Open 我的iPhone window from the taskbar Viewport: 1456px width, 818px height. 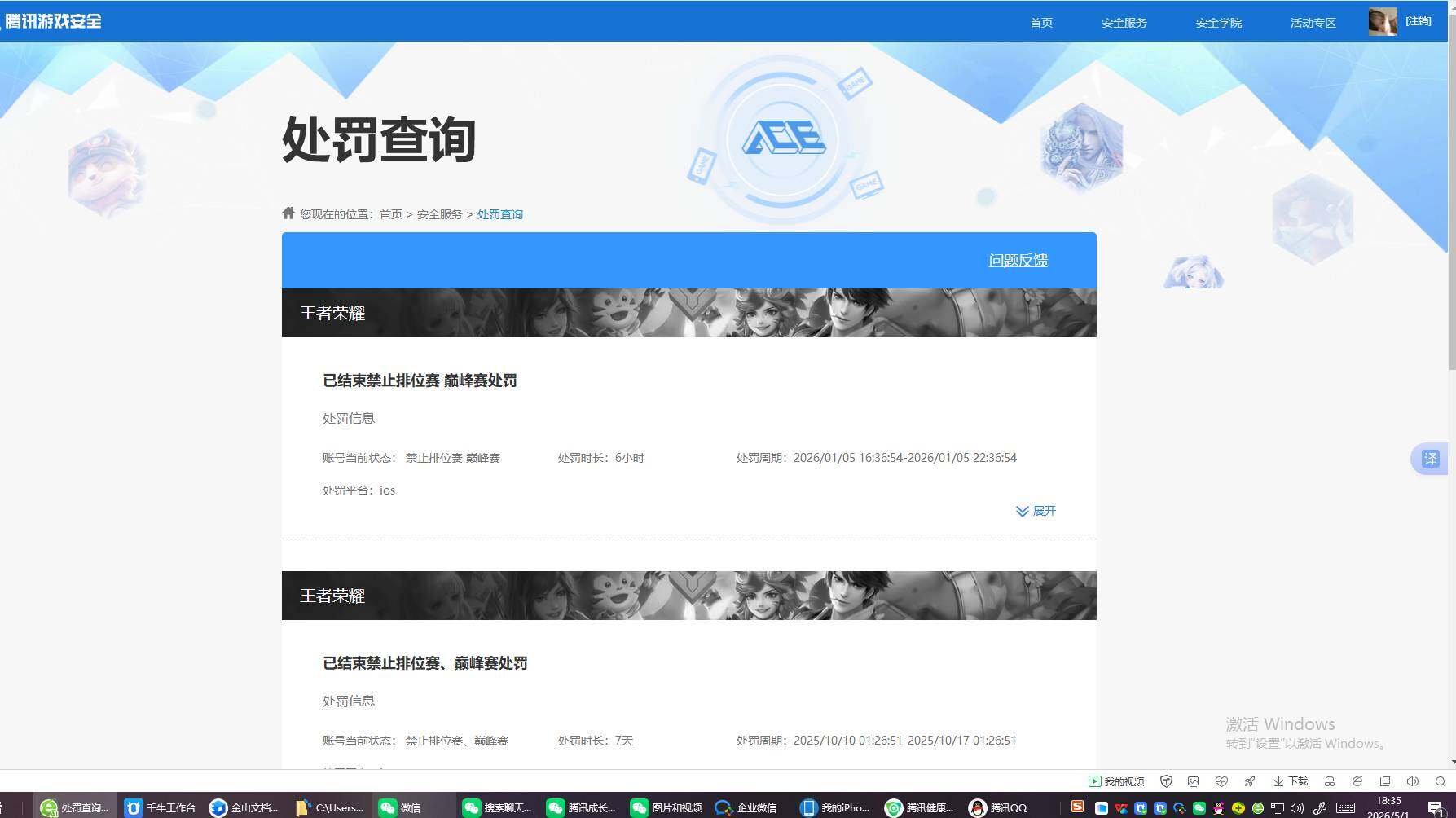click(836, 807)
